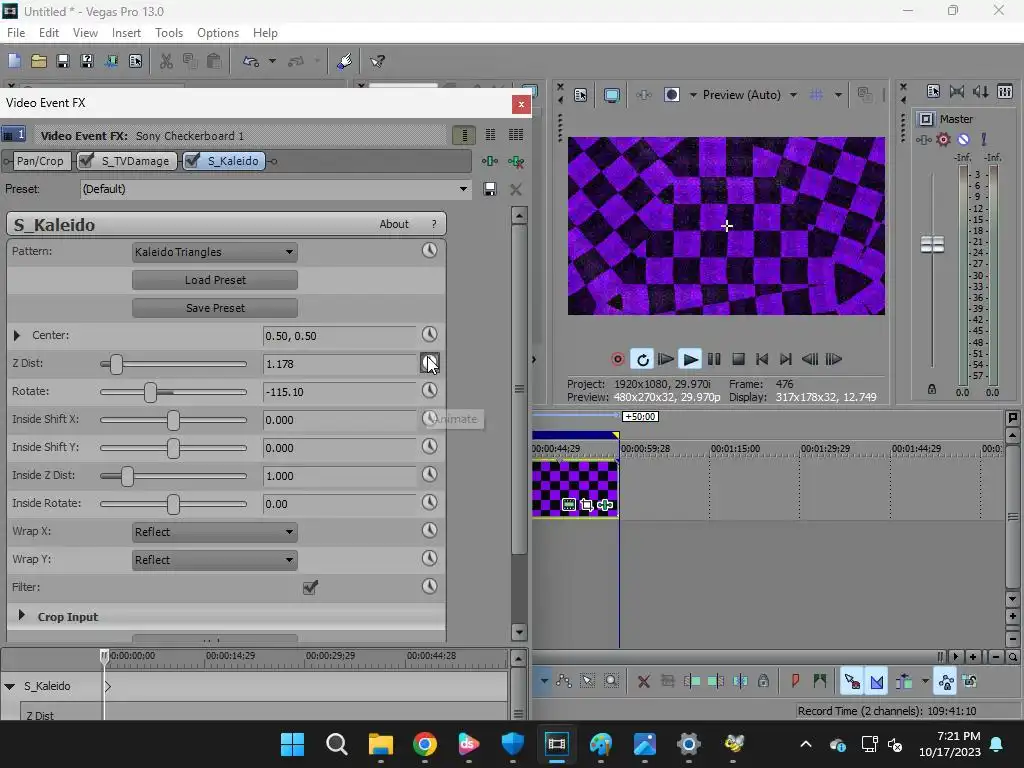Viewport: 1024px width, 768px height.
Task: Select the Zoom edit tool
Action: pyautogui.click(x=611, y=681)
